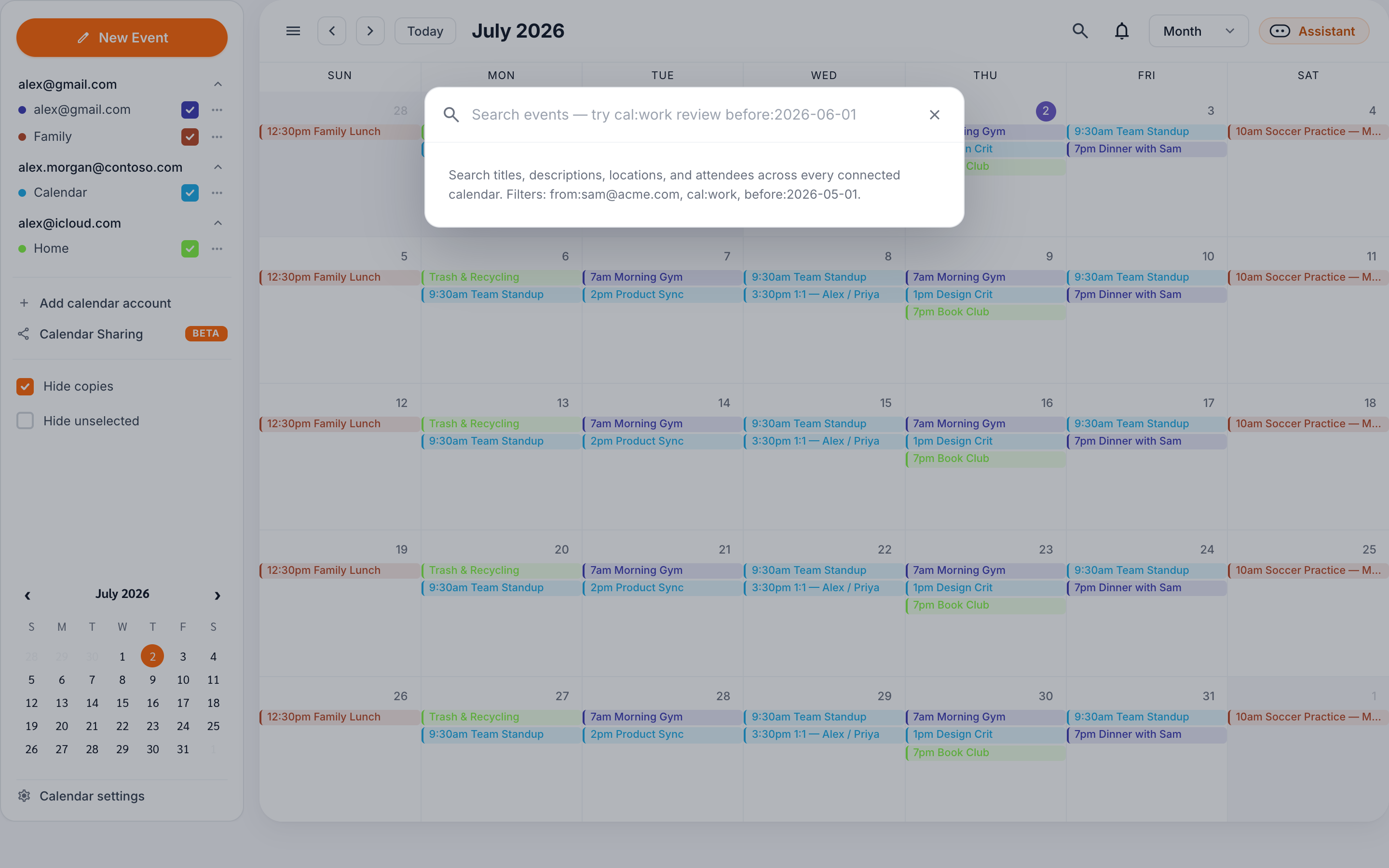
Task: Click the Home calendar green color dot
Action: point(22,248)
